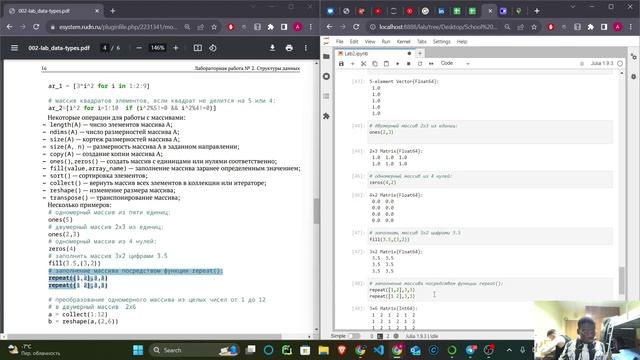This screenshot has width=640, height=360.
Task: Open the JupyterLab Settings menu
Action: pyautogui.click(x=442, y=42)
